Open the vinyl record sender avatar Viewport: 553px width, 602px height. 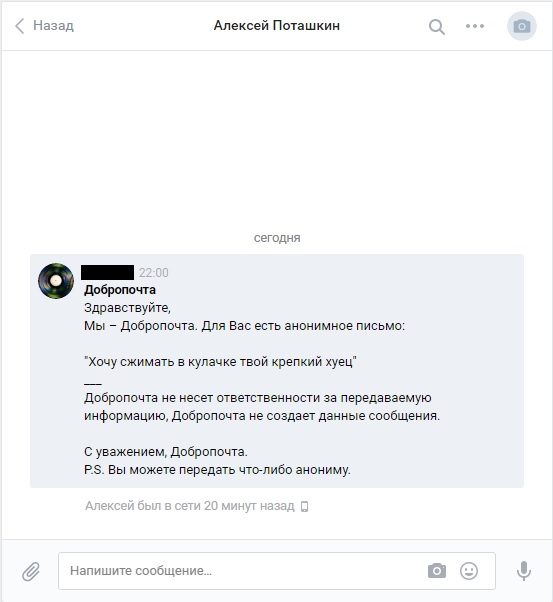pos(56,281)
